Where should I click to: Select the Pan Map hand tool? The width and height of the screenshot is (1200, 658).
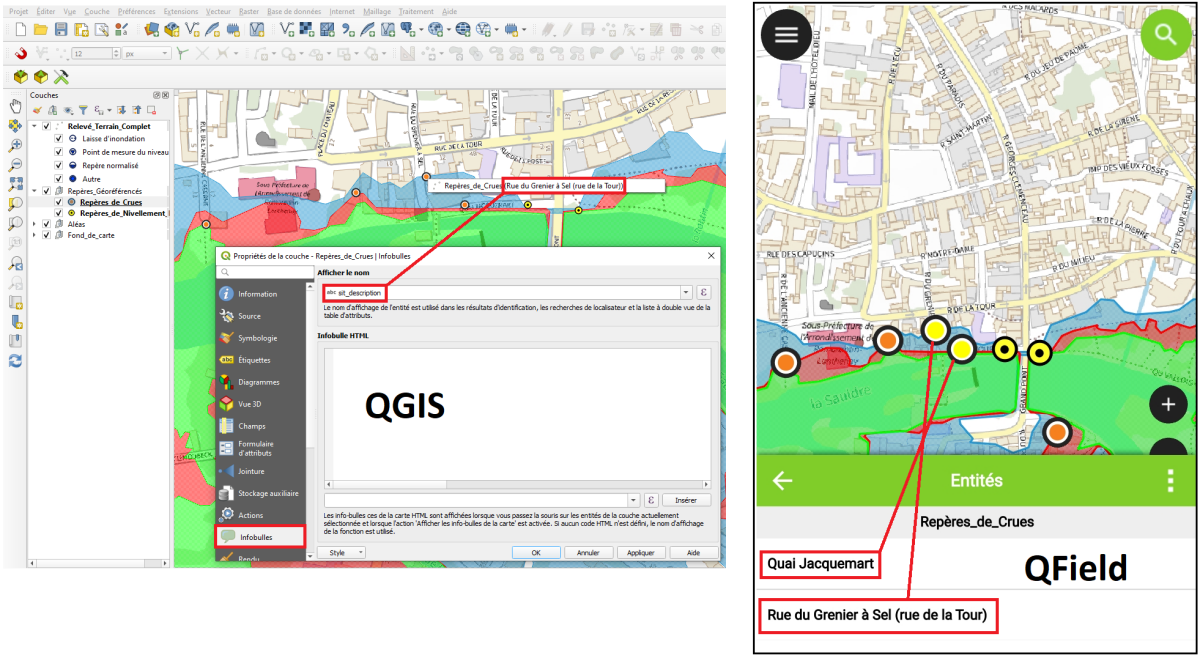(x=16, y=106)
